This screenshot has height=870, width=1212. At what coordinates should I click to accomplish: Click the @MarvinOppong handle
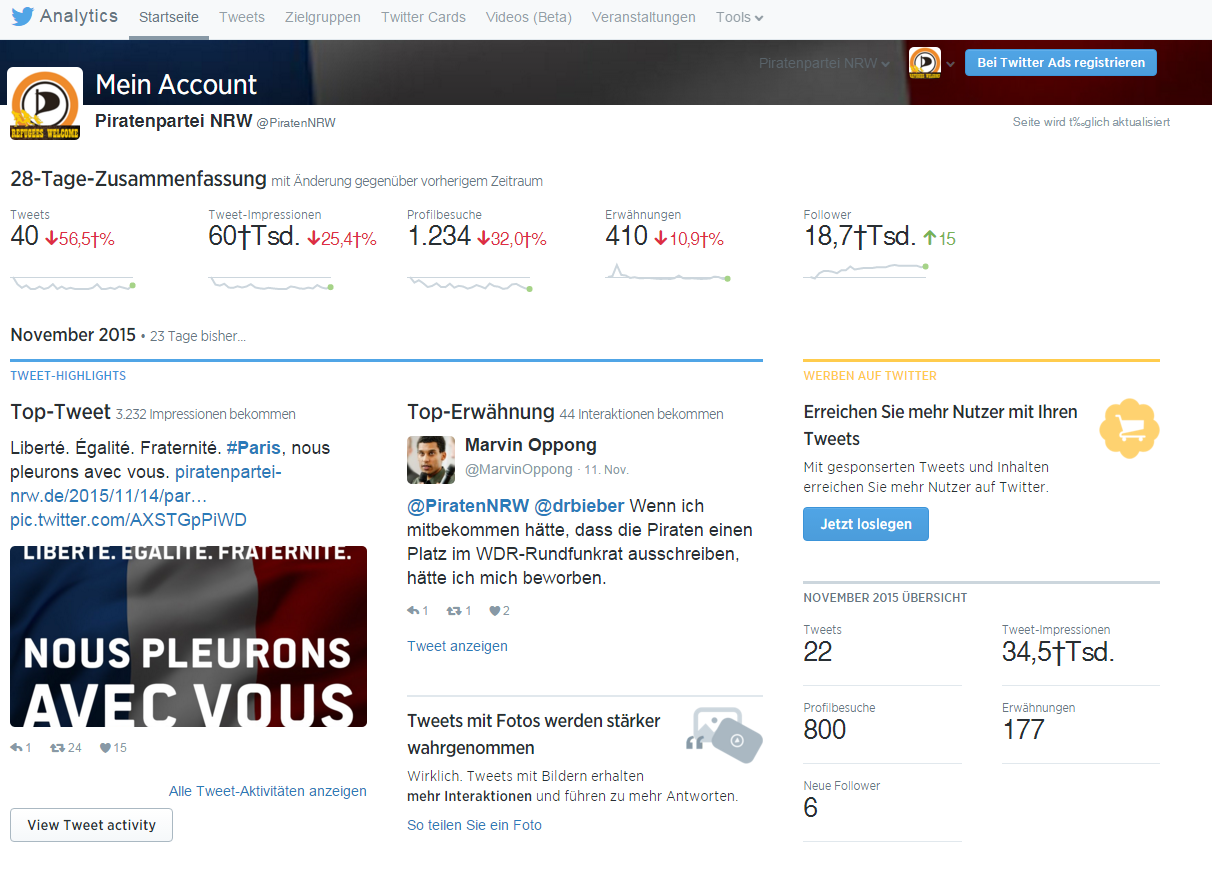pyautogui.click(x=519, y=469)
